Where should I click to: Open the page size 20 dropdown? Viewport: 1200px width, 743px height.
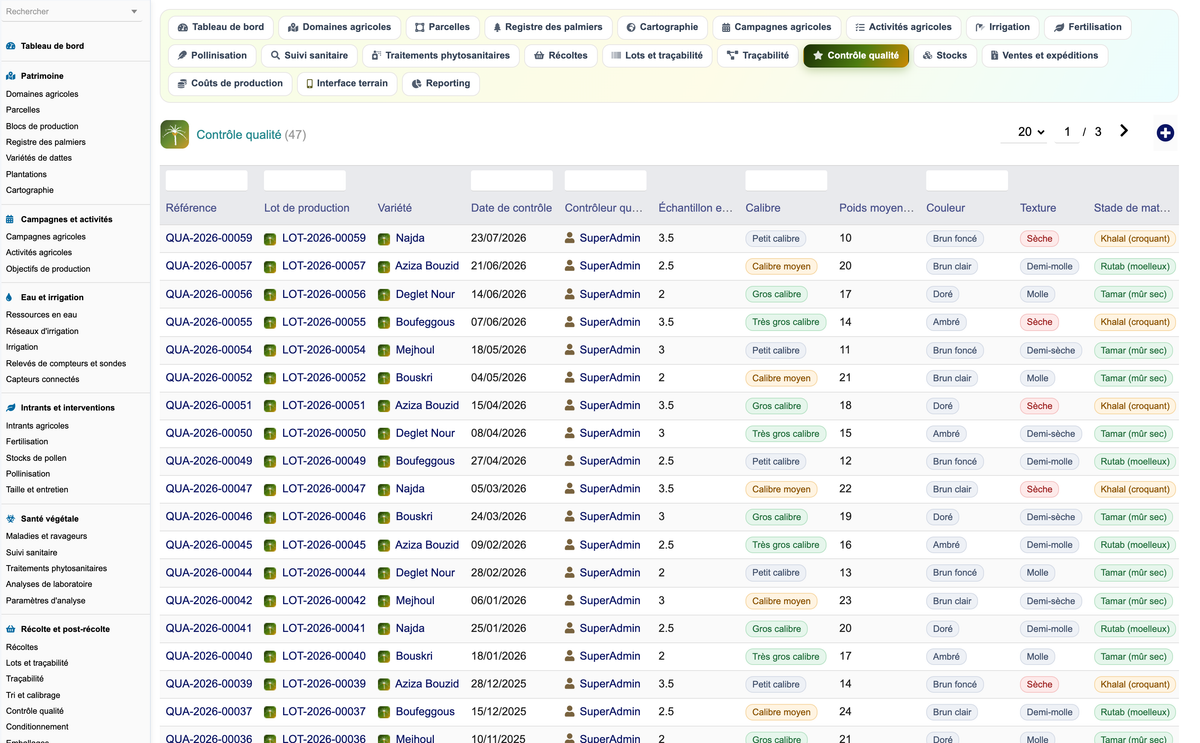(x=1025, y=132)
